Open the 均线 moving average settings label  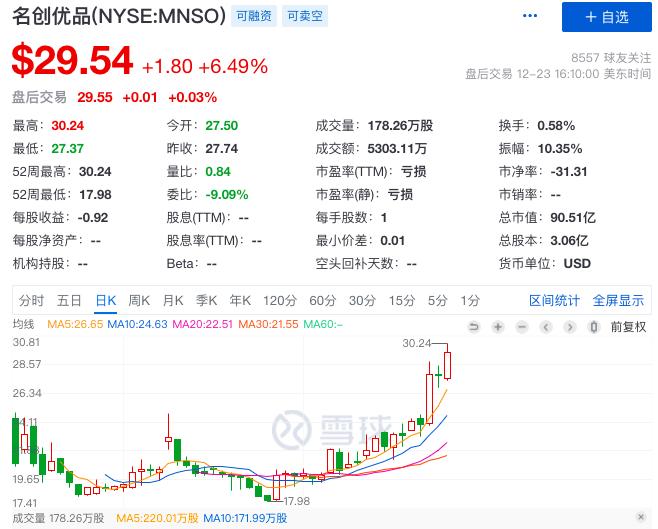coord(23,324)
